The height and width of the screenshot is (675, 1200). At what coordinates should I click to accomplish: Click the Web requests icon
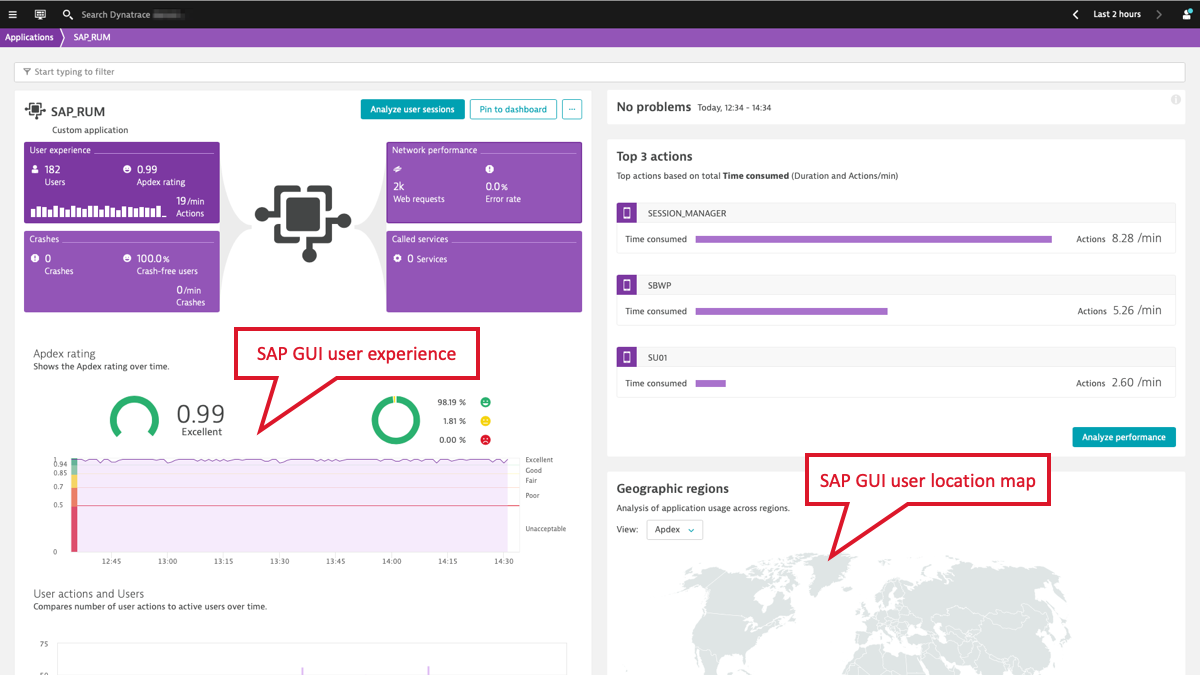click(x=398, y=170)
